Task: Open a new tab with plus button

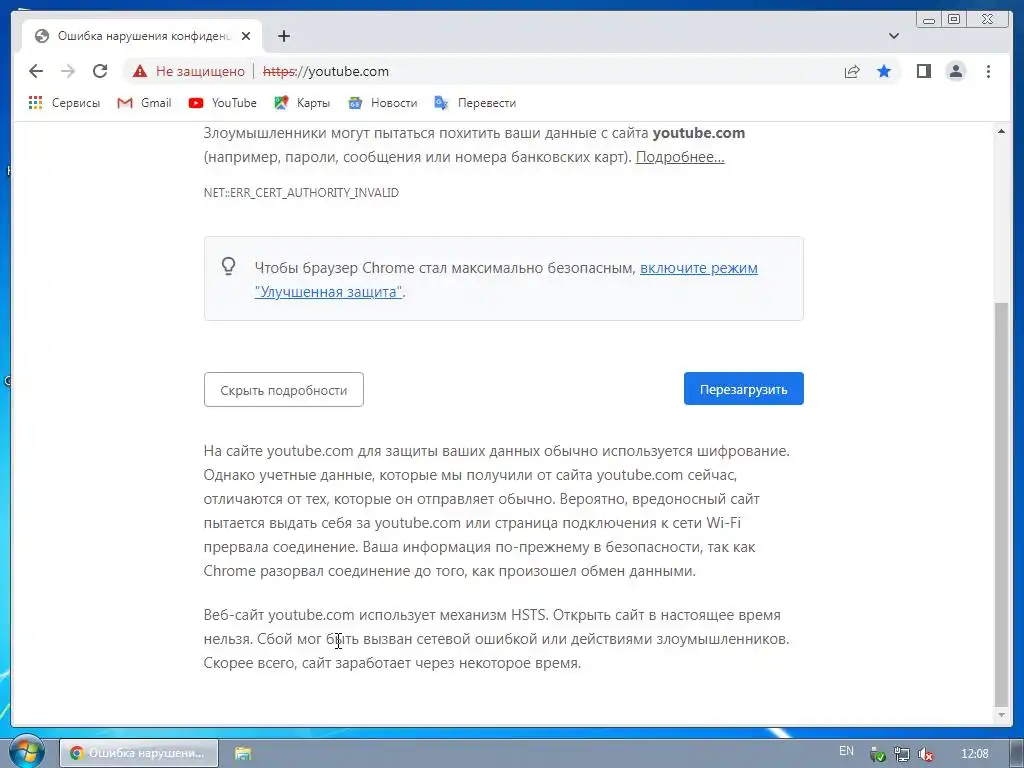Action: 283,36
